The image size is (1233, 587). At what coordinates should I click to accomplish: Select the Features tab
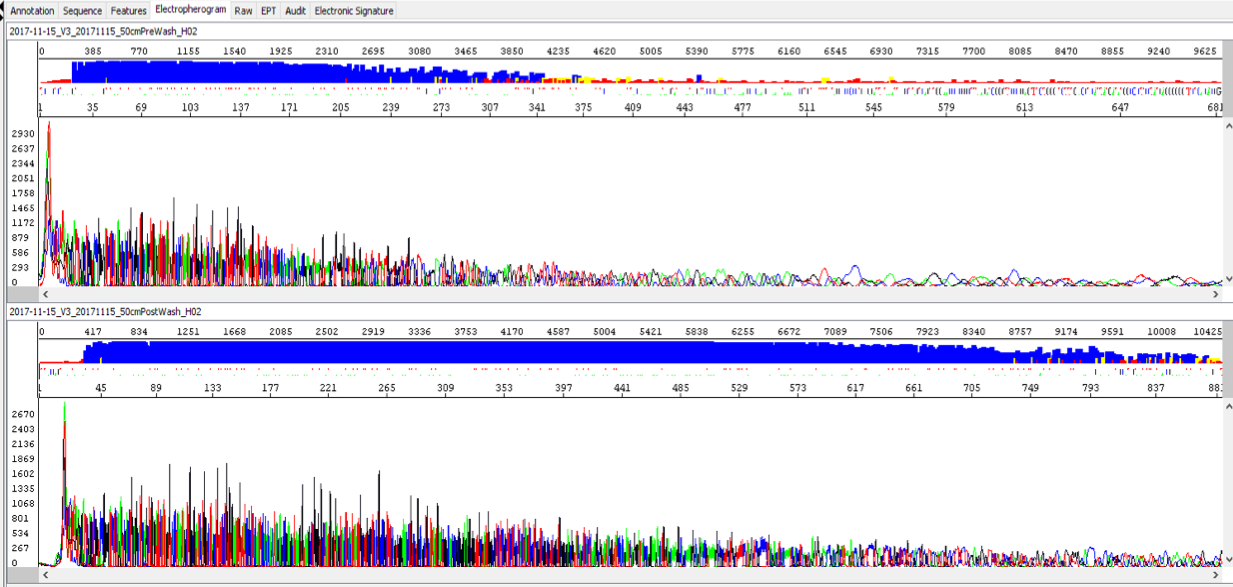coord(128,11)
